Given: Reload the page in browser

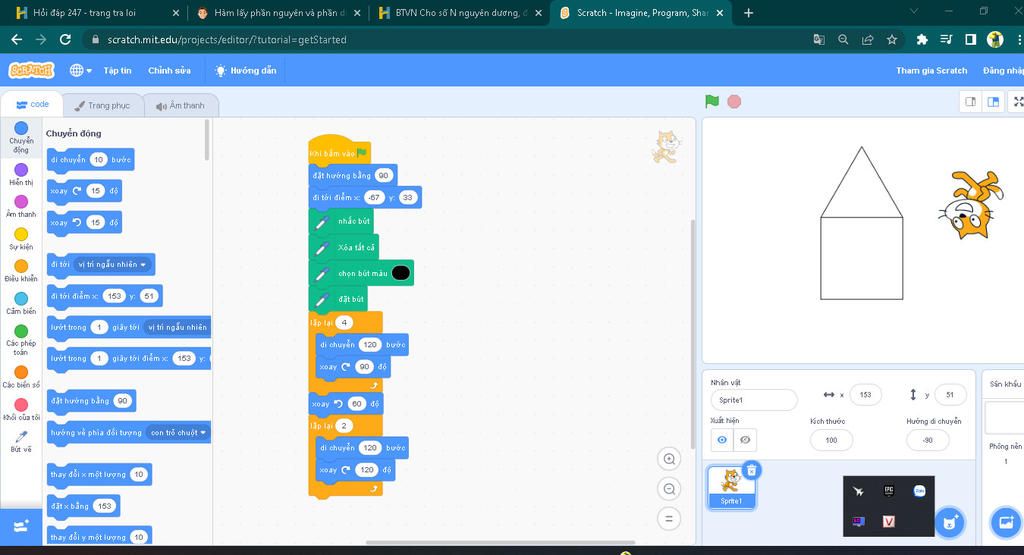Looking at the screenshot, I should point(65,40).
